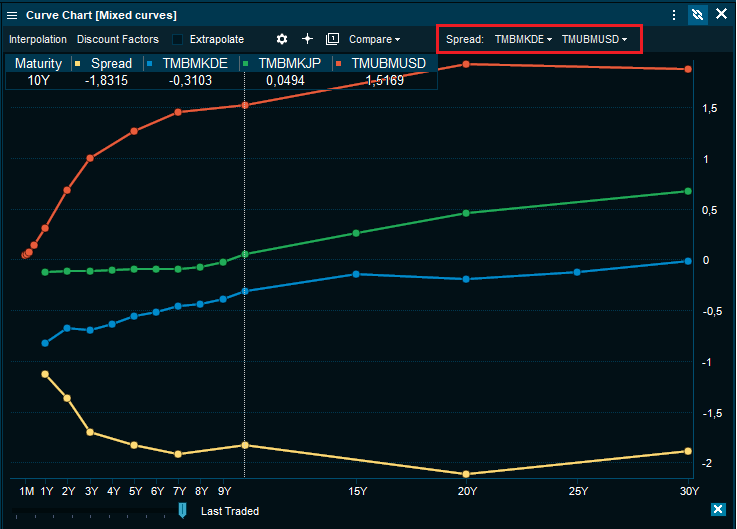The height and width of the screenshot is (529, 737).
Task: Click the copy window icon beside Compare
Action: pos(332,39)
